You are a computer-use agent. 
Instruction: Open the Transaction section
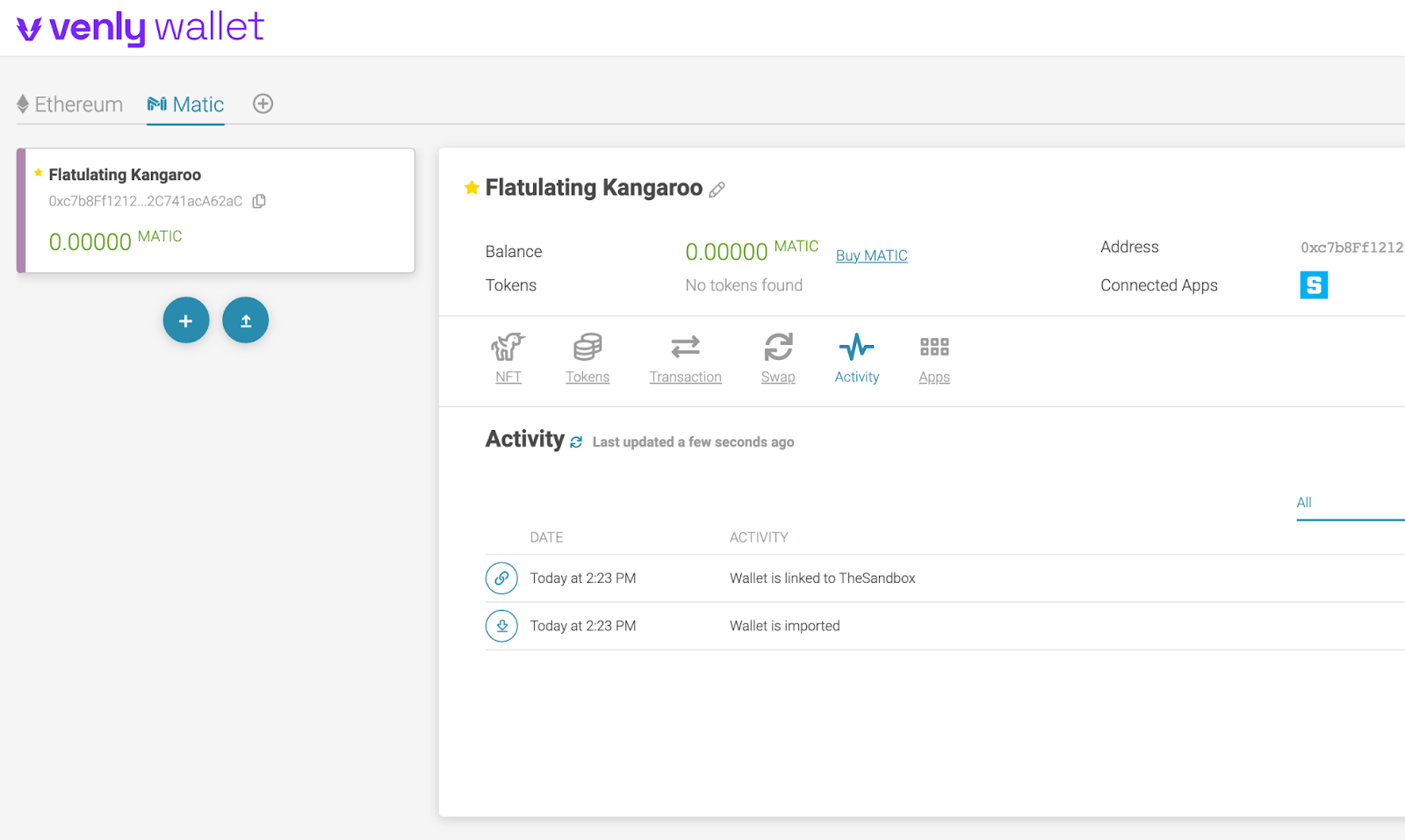[x=685, y=358]
